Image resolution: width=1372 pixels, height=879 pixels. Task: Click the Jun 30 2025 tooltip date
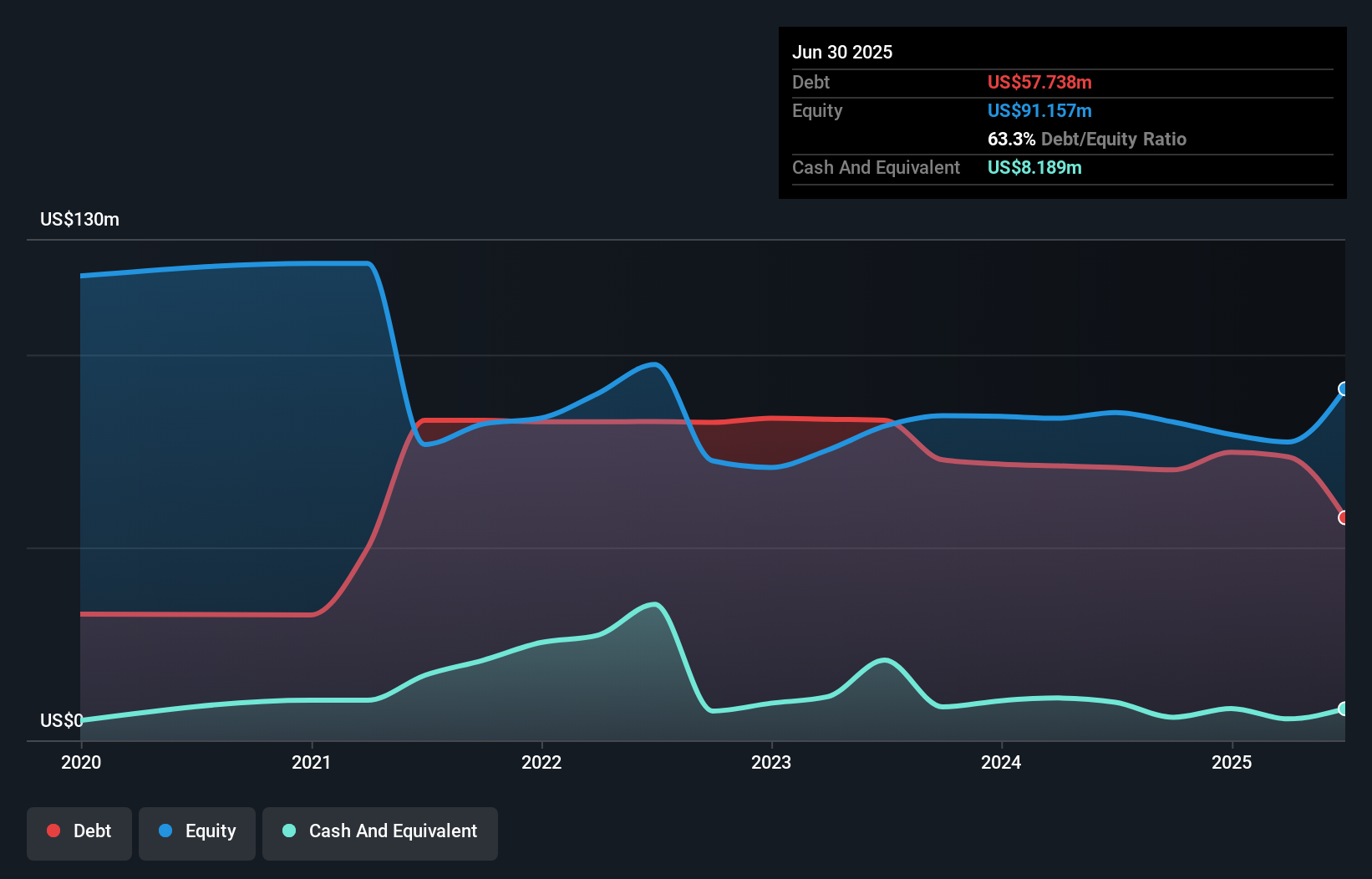(x=842, y=52)
